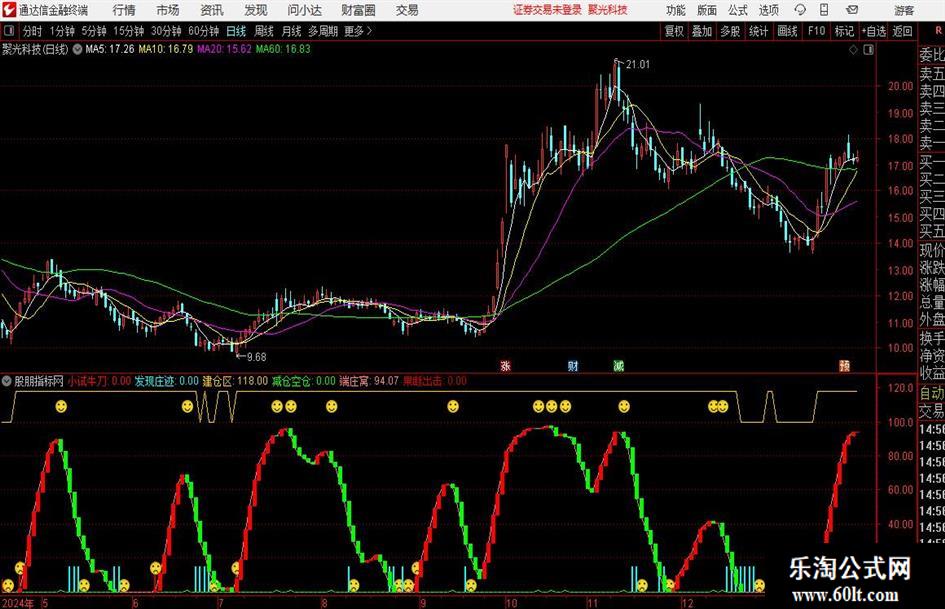
Task: Open the 版面 menu
Action: pyautogui.click(x=707, y=10)
